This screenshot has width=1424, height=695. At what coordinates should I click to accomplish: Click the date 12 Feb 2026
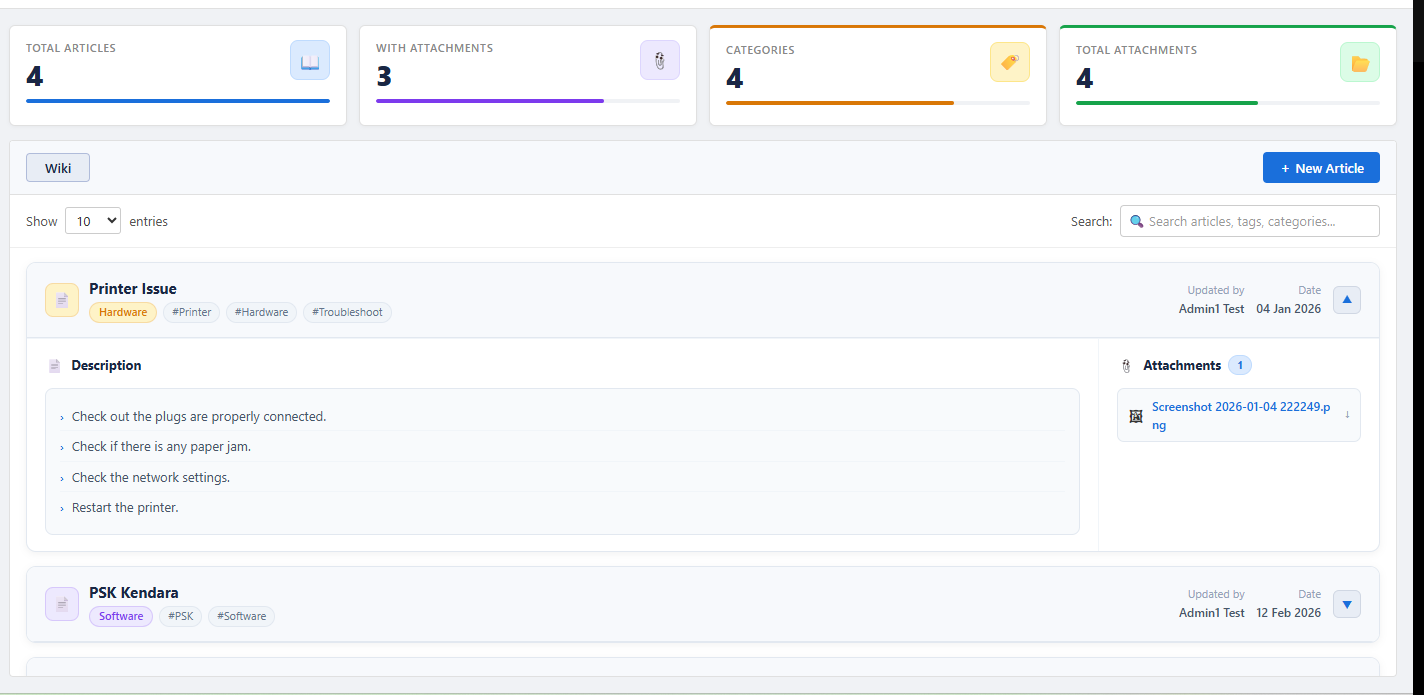pos(1288,613)
